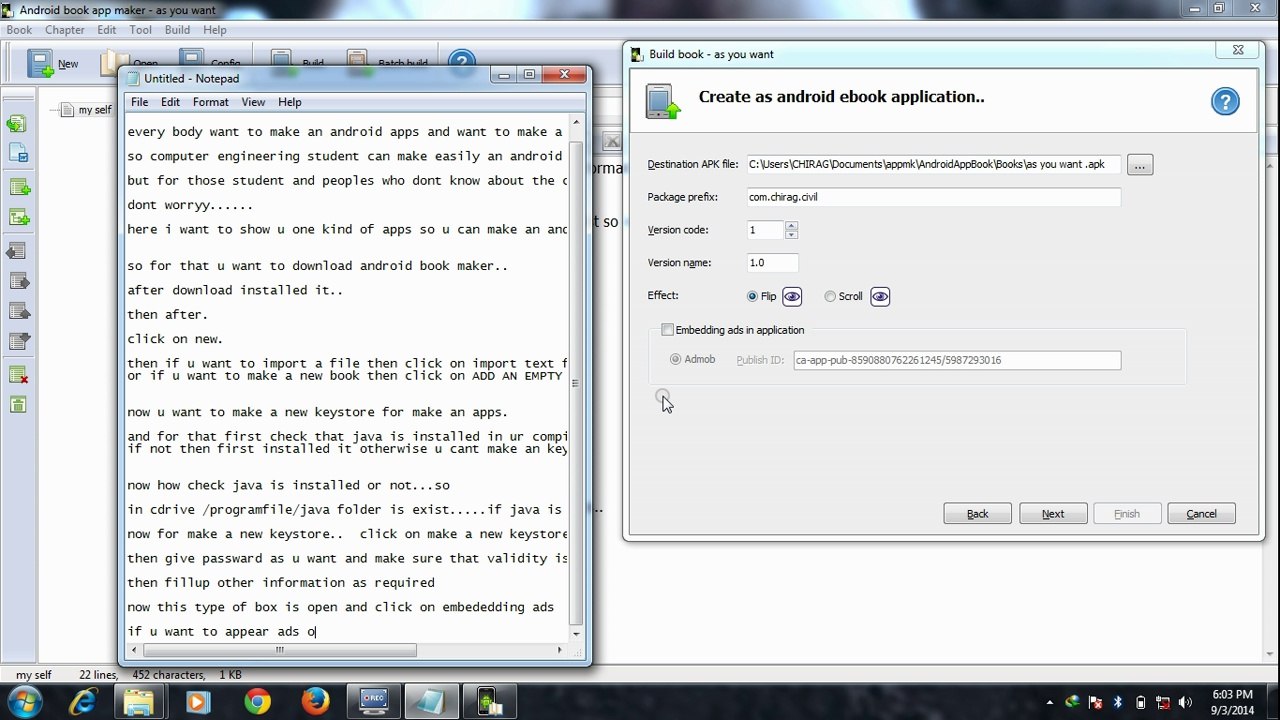Launch Google Chrome from taskbar
Image resolution: width=1280 pixels, height=720 pixels.
click(257, 702)
